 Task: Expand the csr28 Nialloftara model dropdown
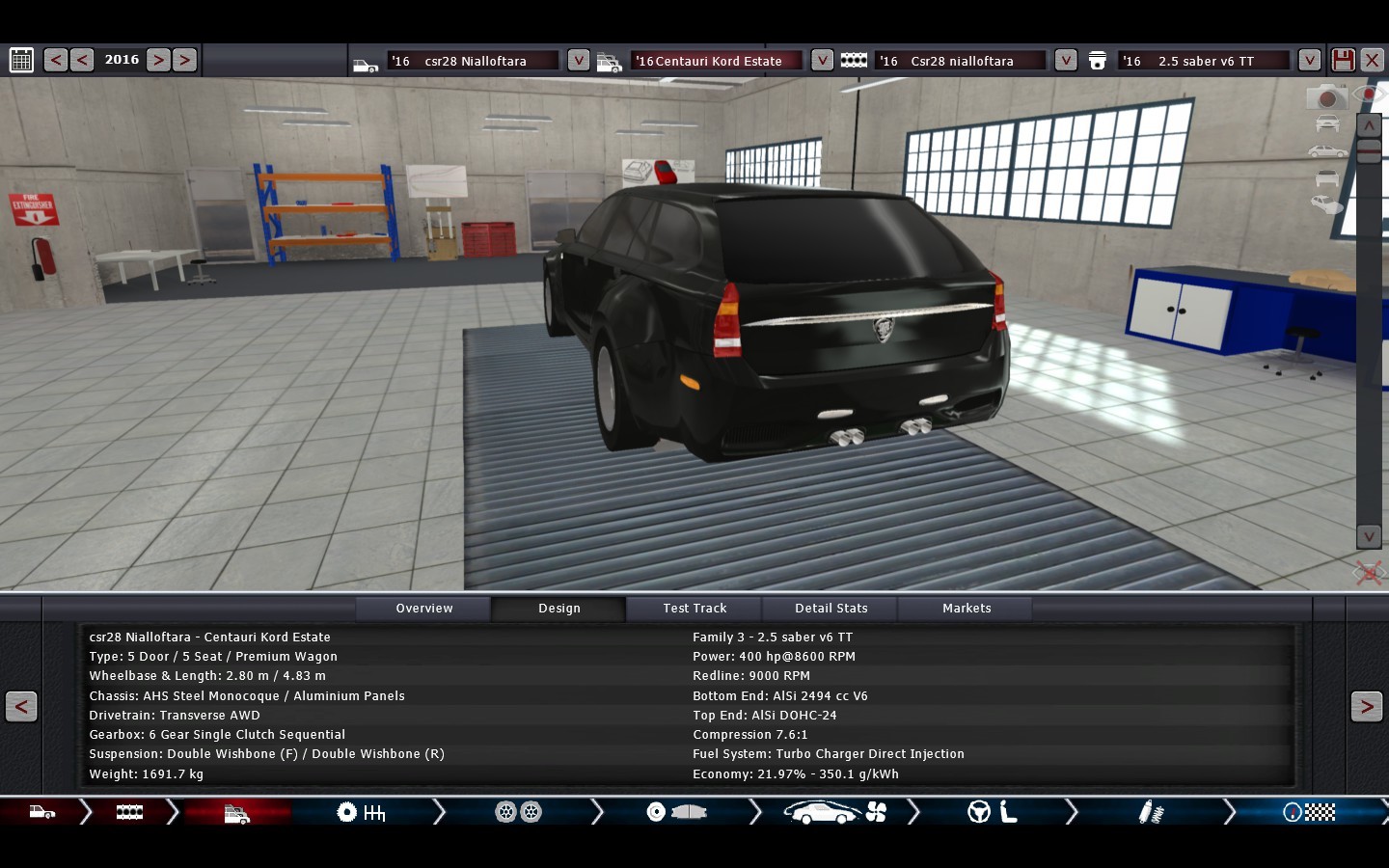click(578, 60)
